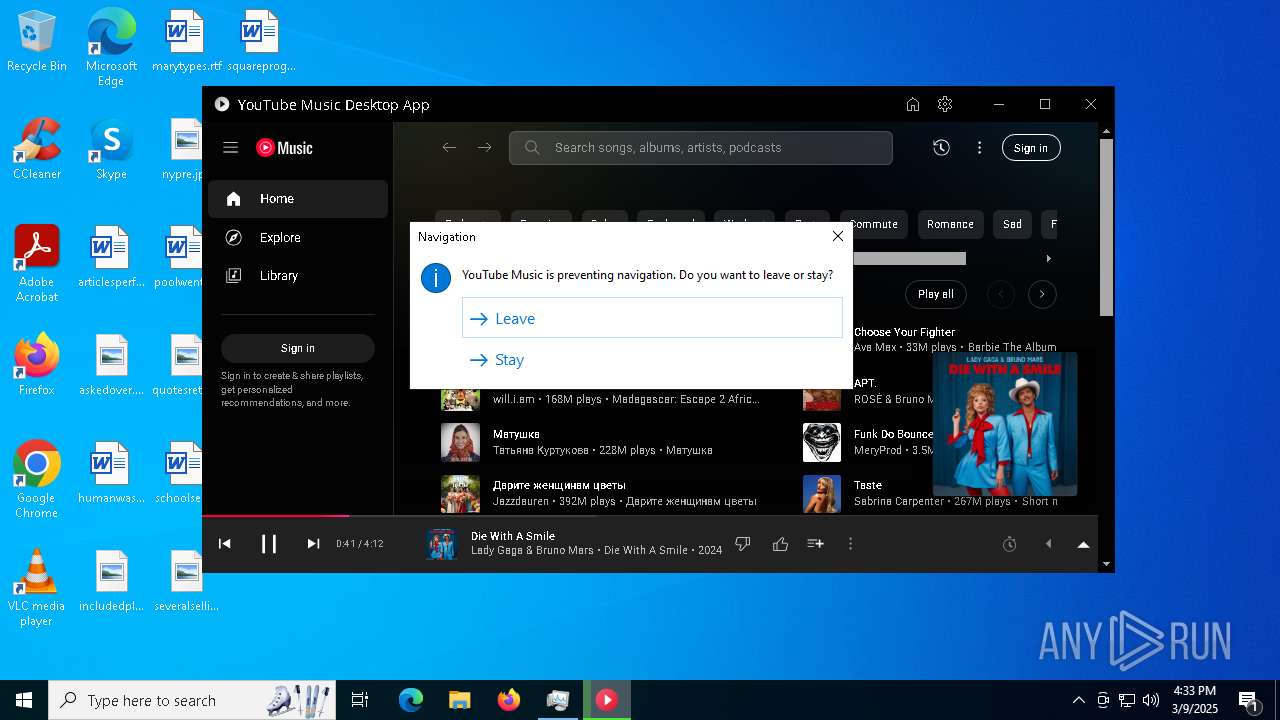Open the Windows Start menu

pyautogui.click(x=24, y=700)
